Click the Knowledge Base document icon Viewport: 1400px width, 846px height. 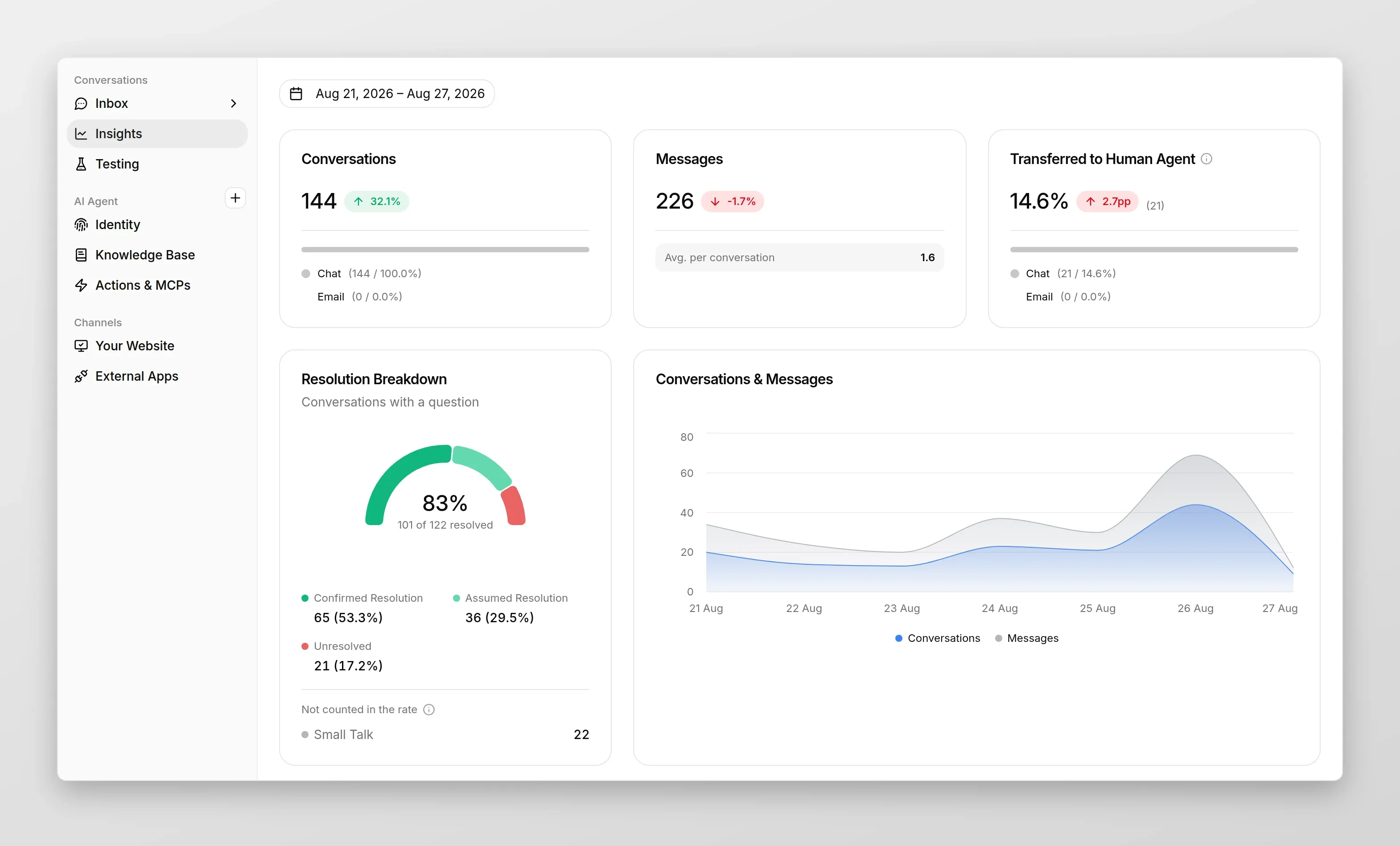[81, 255]
